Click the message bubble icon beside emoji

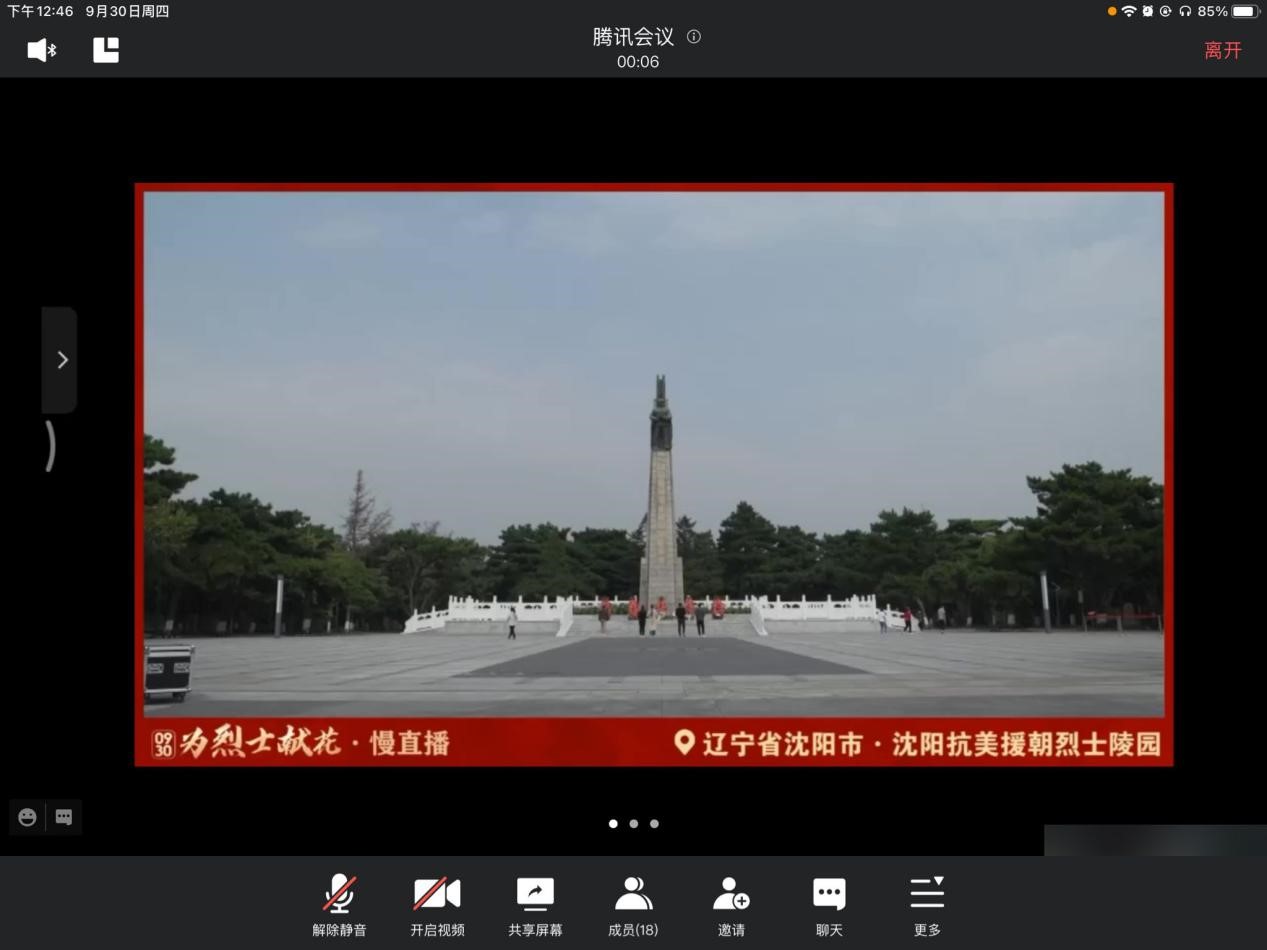coord(64,817)
